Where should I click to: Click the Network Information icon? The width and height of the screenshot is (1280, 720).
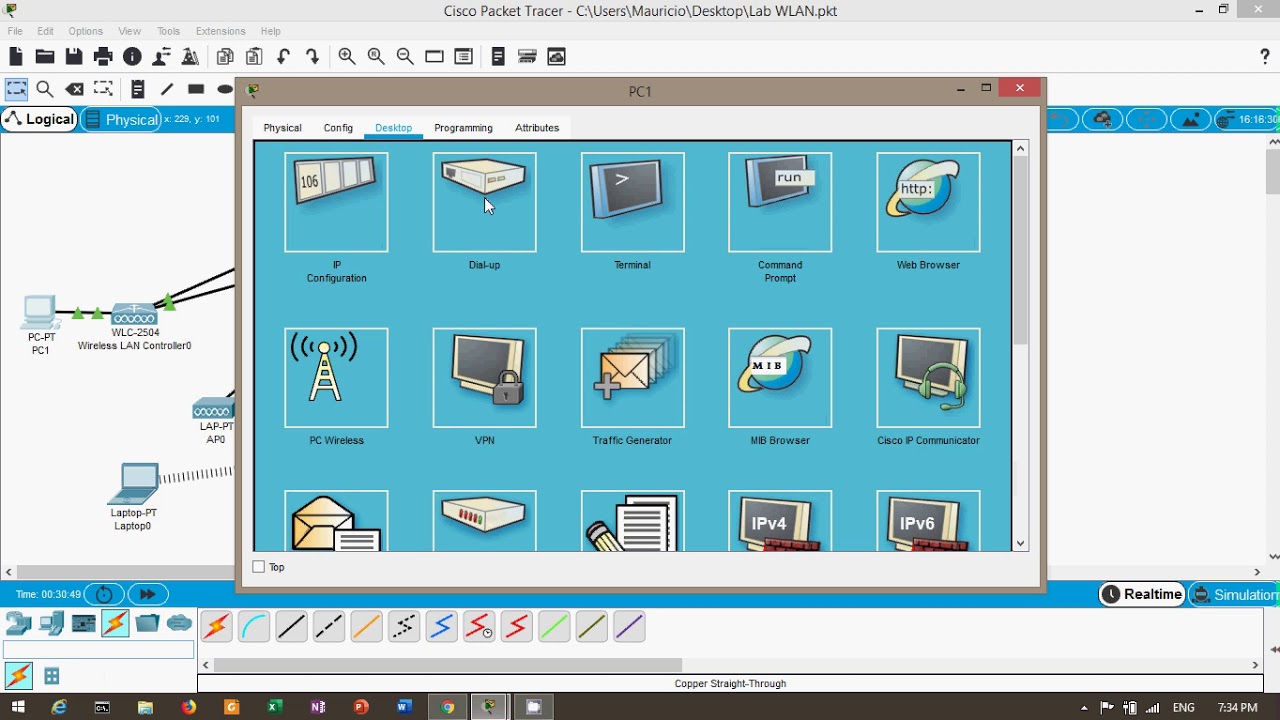[132, 57]
